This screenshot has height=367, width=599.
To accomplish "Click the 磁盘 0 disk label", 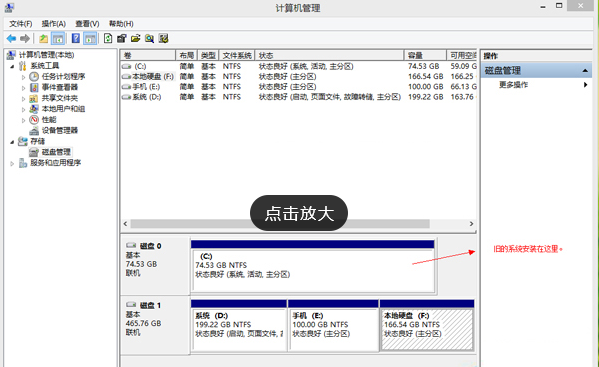I will tap(150, 246).
